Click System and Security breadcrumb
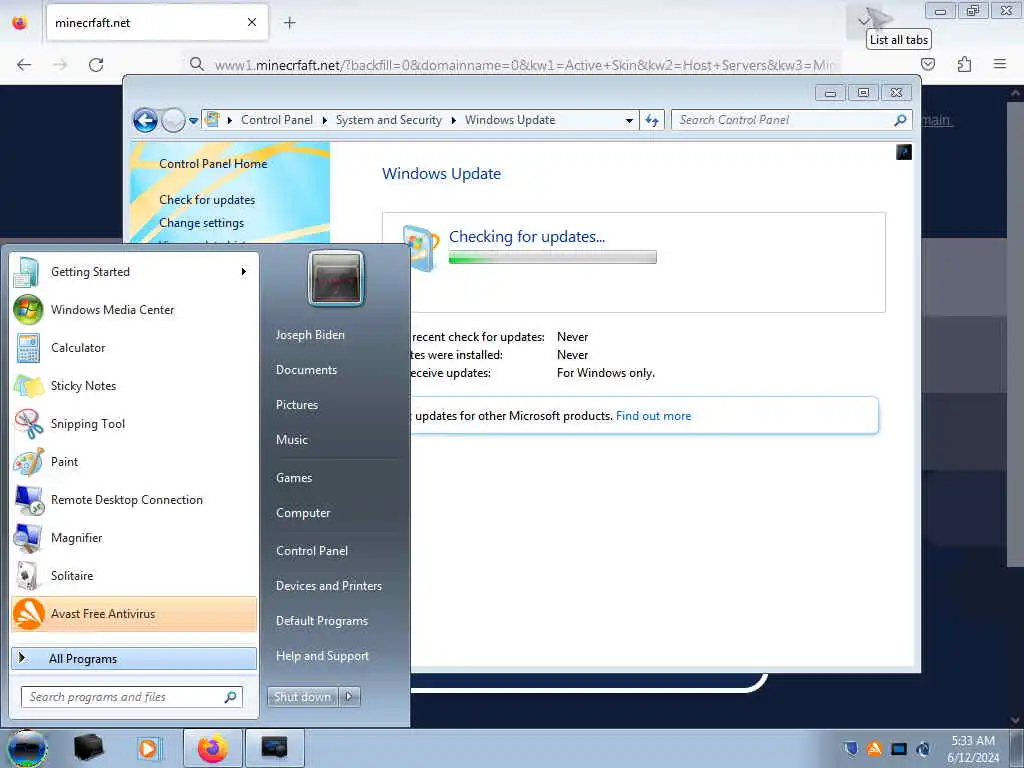 389,120
